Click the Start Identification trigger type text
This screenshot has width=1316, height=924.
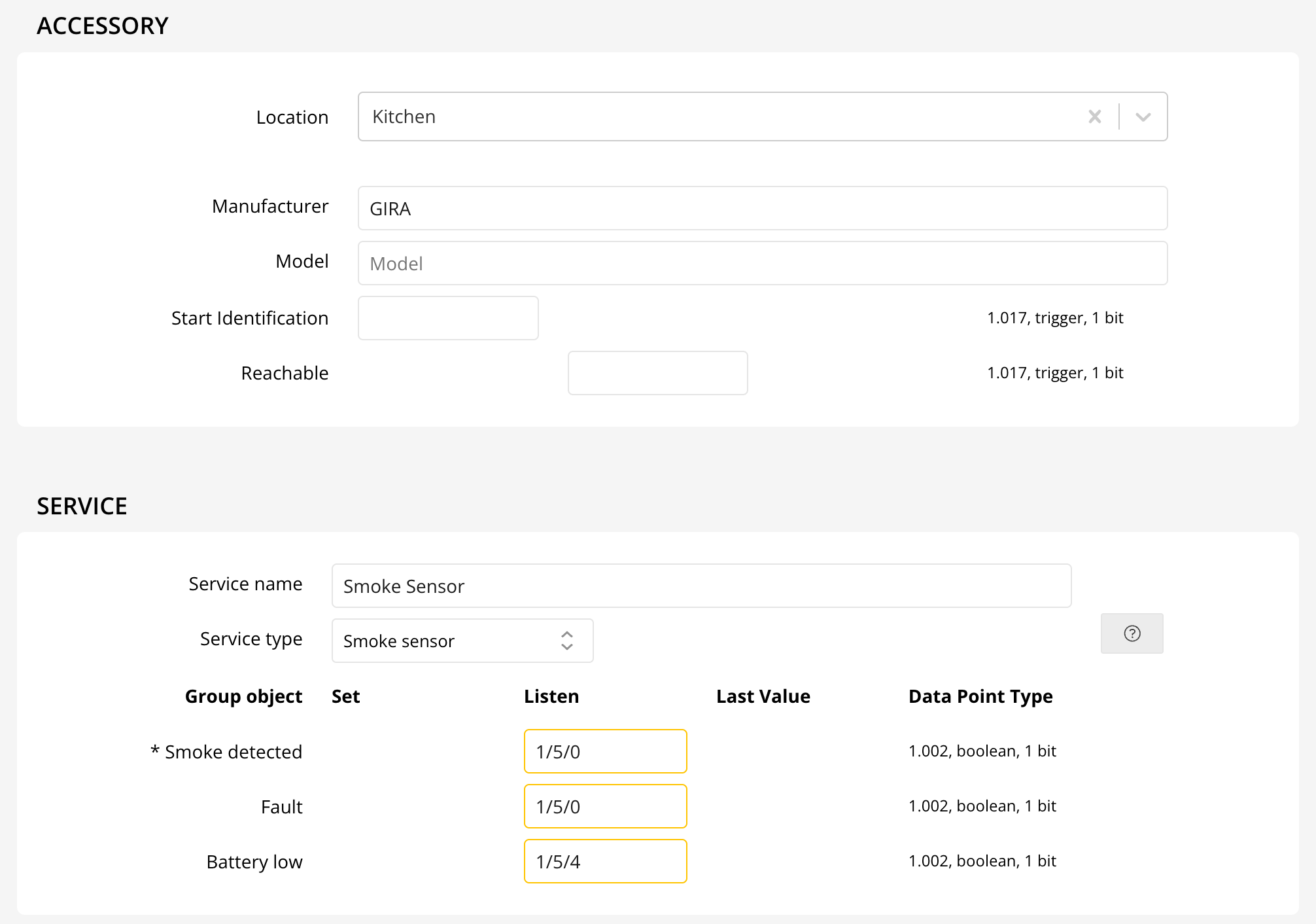pyautogui.click(x=1054, y=318)
